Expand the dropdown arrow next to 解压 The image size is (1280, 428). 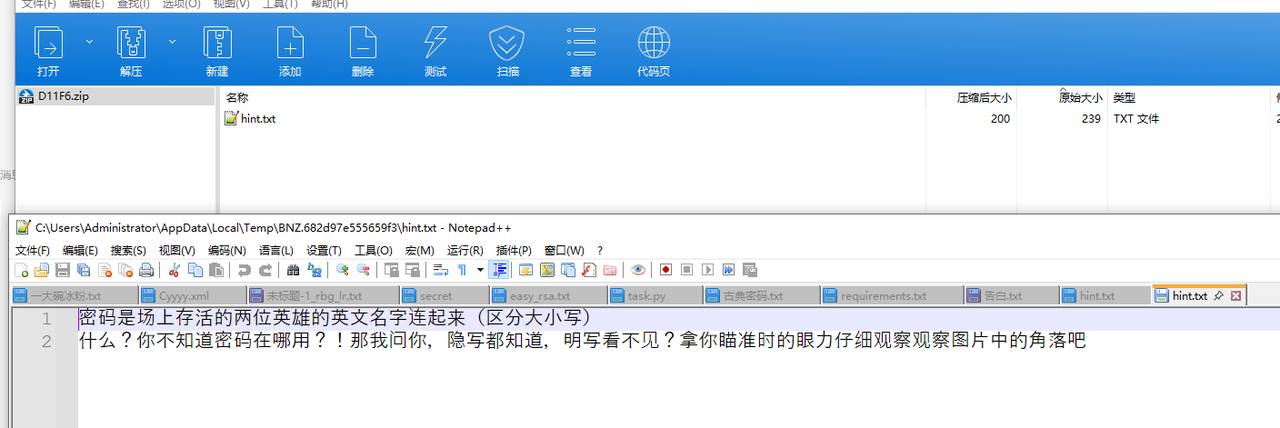(x=172, y=42)
